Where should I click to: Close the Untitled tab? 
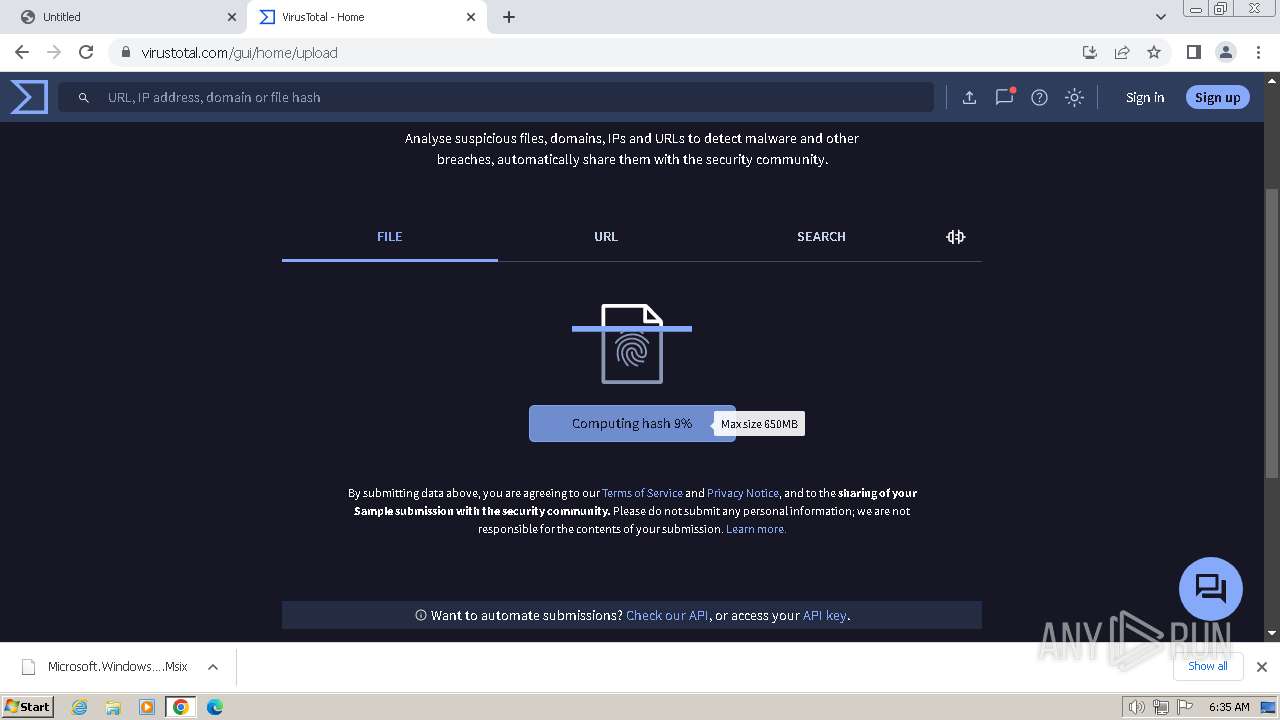[x=231, y=17]
